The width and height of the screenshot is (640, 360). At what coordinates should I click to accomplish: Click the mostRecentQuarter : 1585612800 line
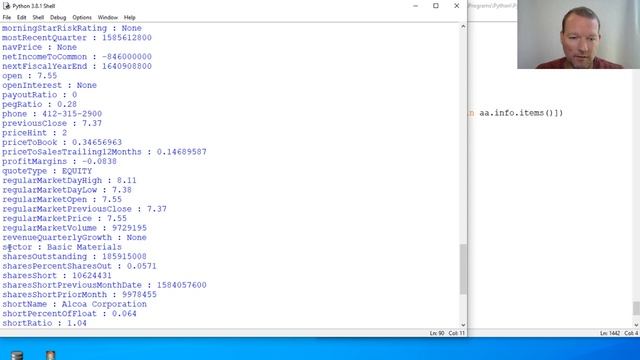tap(77, 38)
